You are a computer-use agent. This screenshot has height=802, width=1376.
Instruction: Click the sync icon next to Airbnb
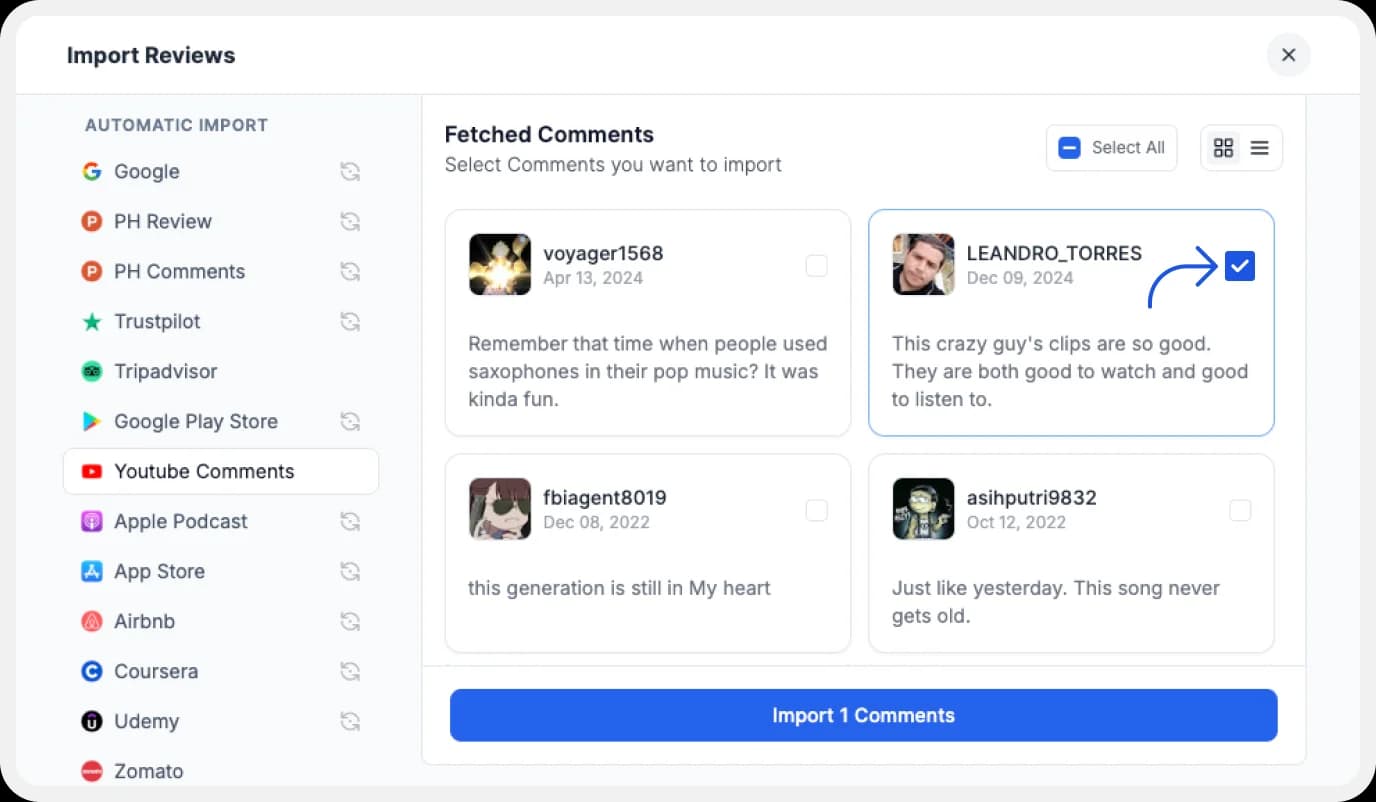[350, 621]
